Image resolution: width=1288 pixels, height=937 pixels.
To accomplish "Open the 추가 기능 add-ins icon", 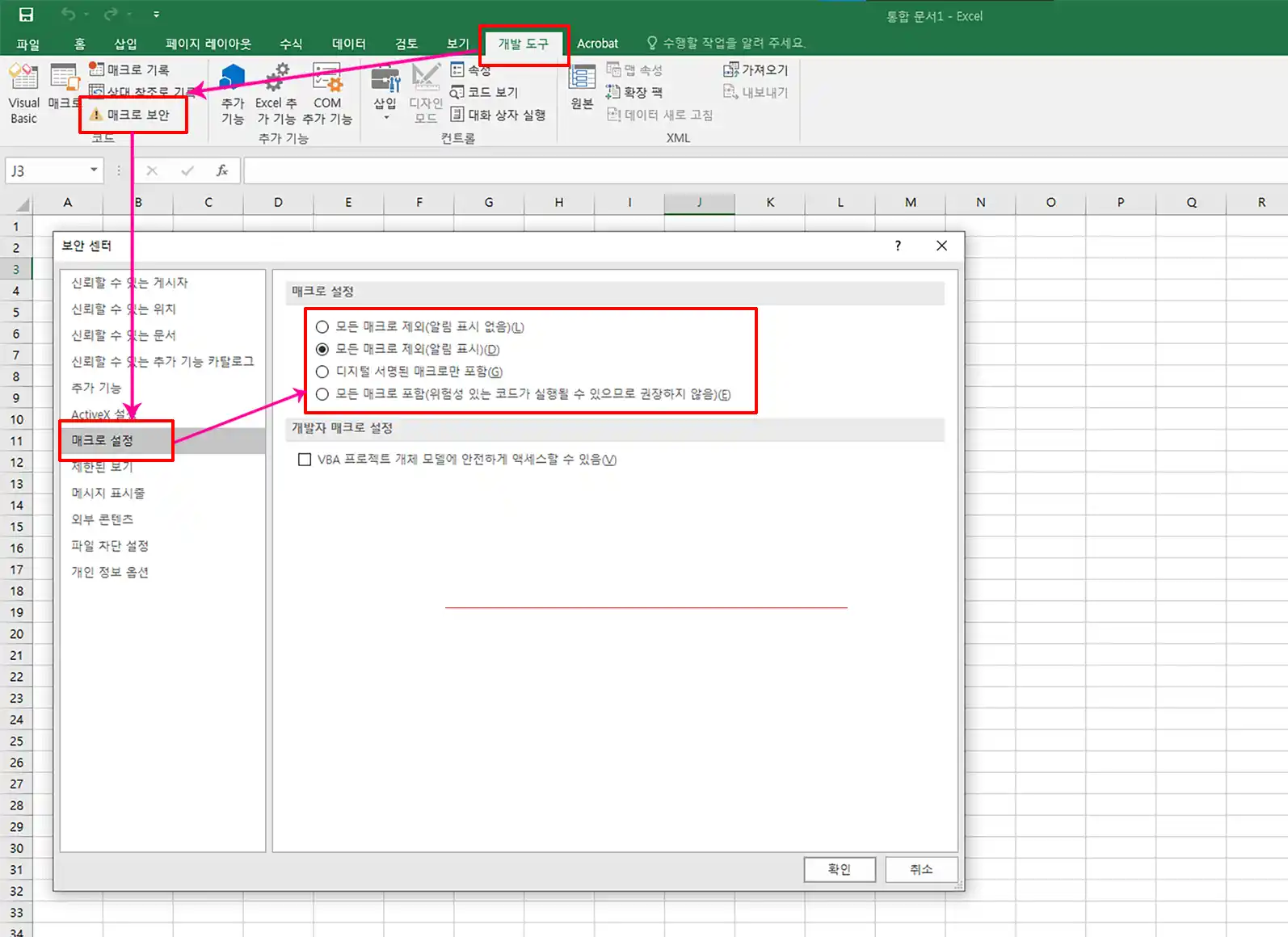I will tap(233, 95).
